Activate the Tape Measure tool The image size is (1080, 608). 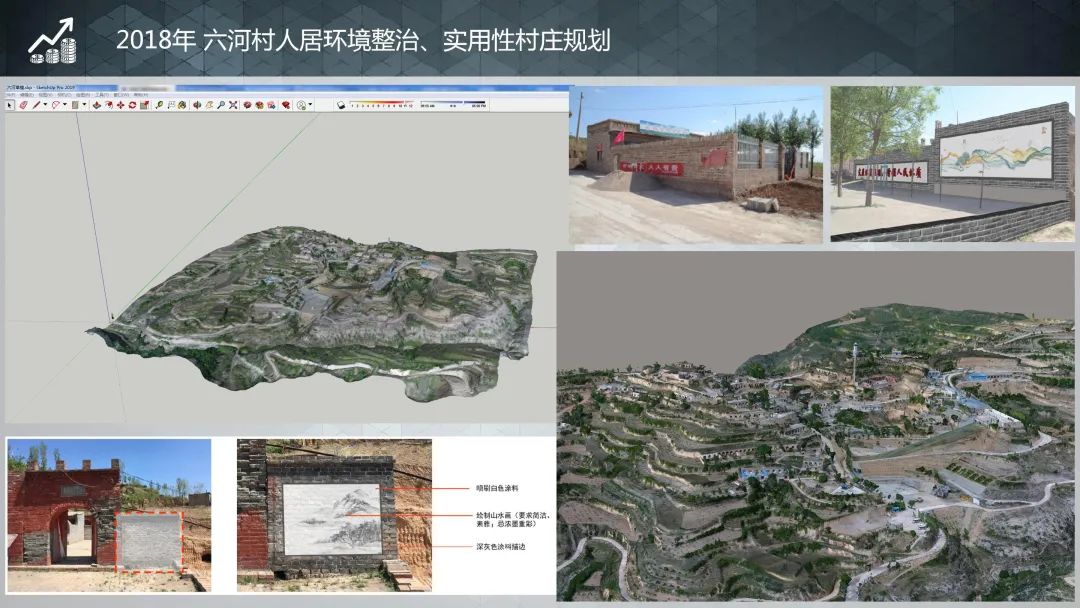(x=159, y=105)
